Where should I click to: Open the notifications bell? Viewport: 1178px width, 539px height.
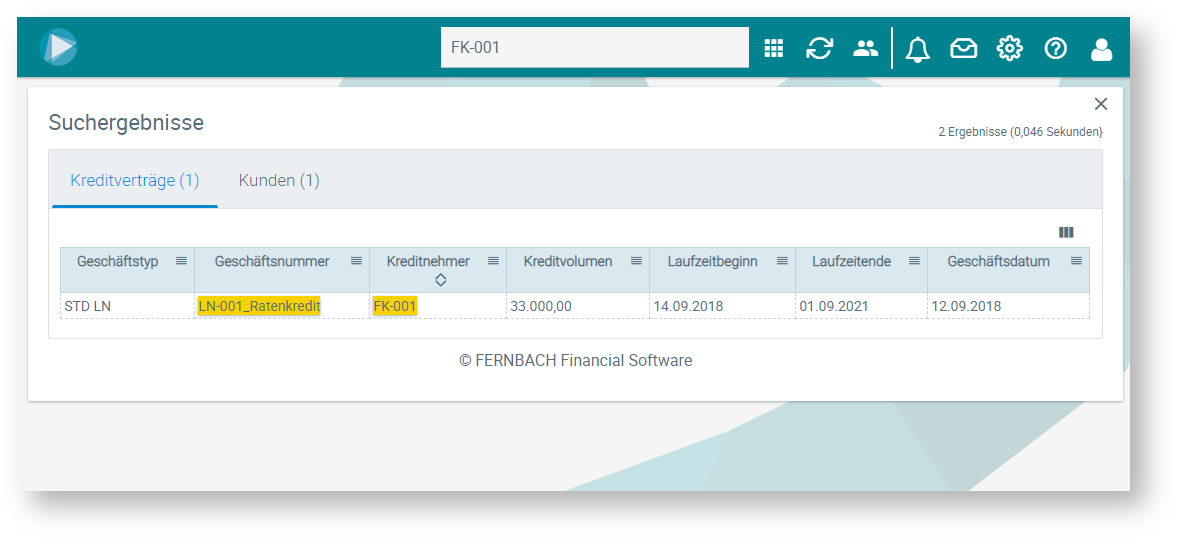pos(917,48)
